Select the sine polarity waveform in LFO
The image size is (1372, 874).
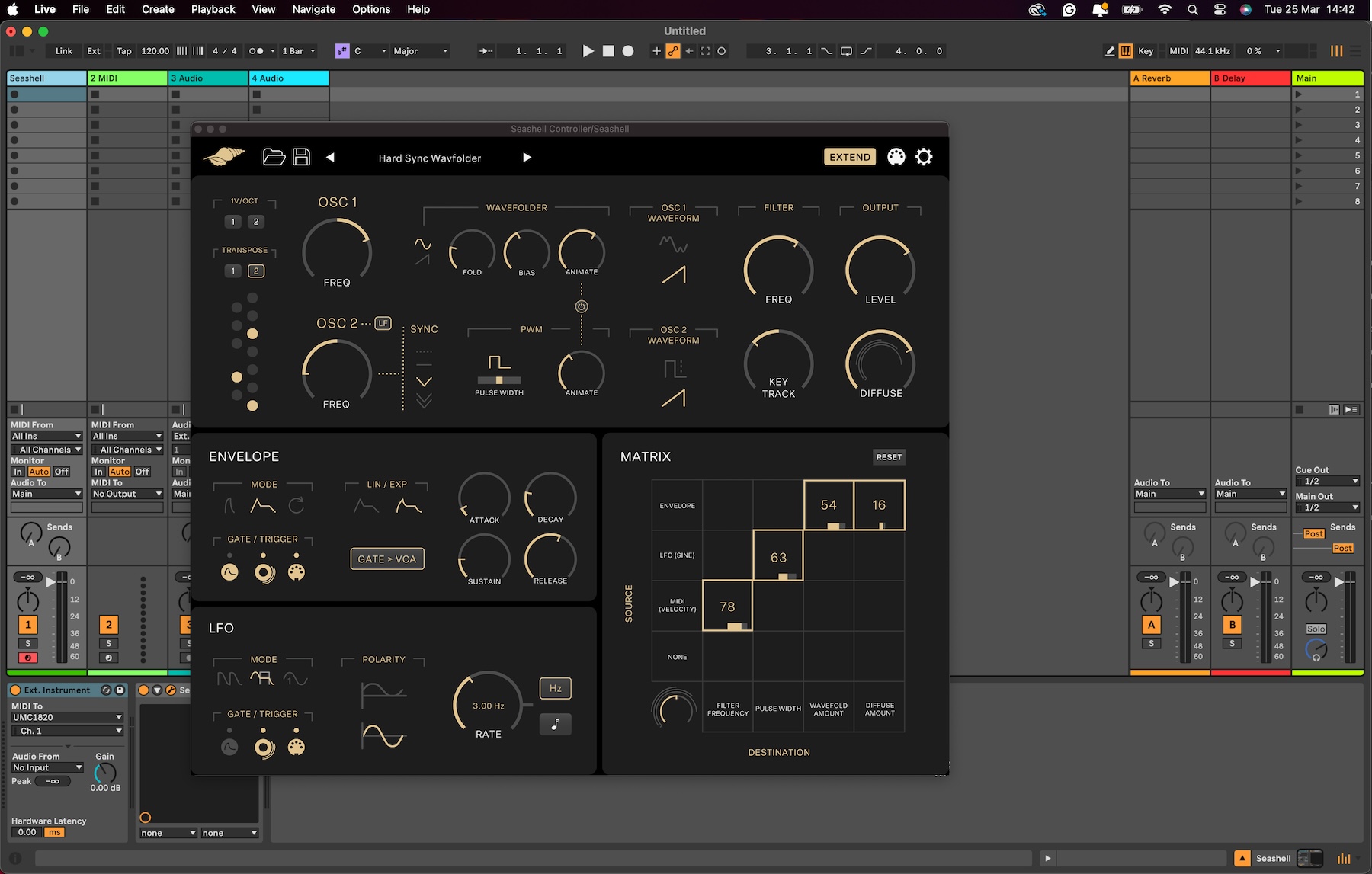coord(383,737)
